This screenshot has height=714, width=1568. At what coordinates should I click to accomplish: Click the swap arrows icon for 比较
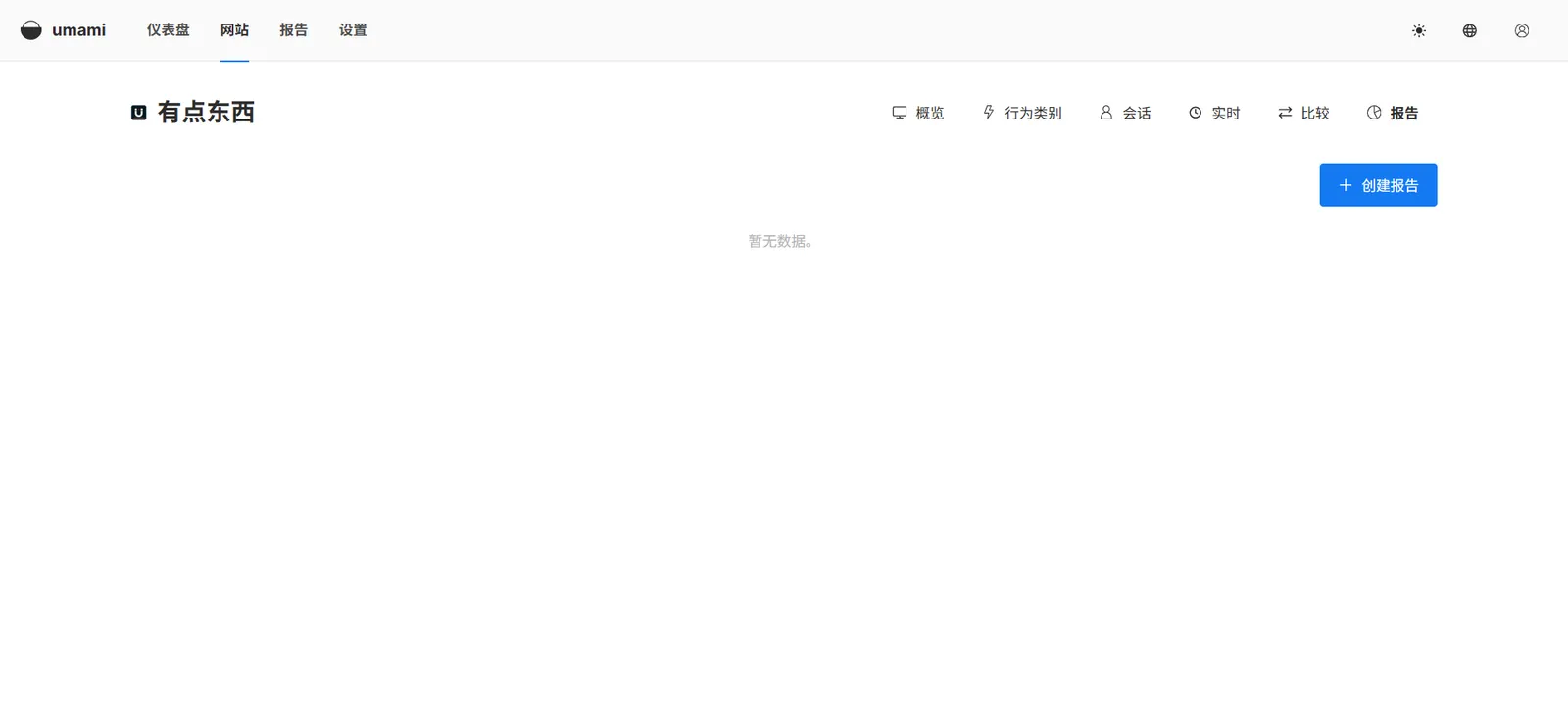[1285, 113]
